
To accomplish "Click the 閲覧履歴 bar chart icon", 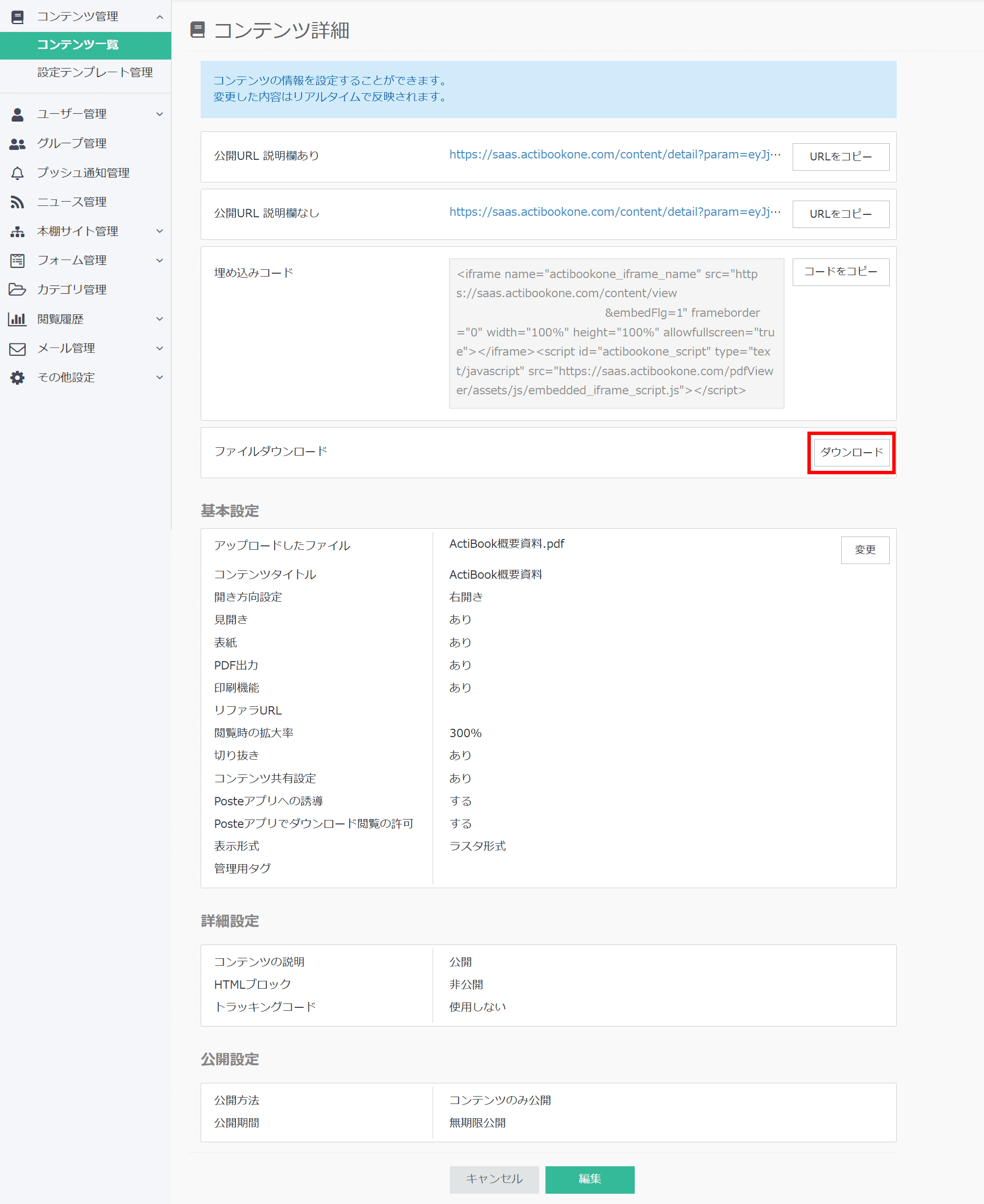I will coord(17,319).
